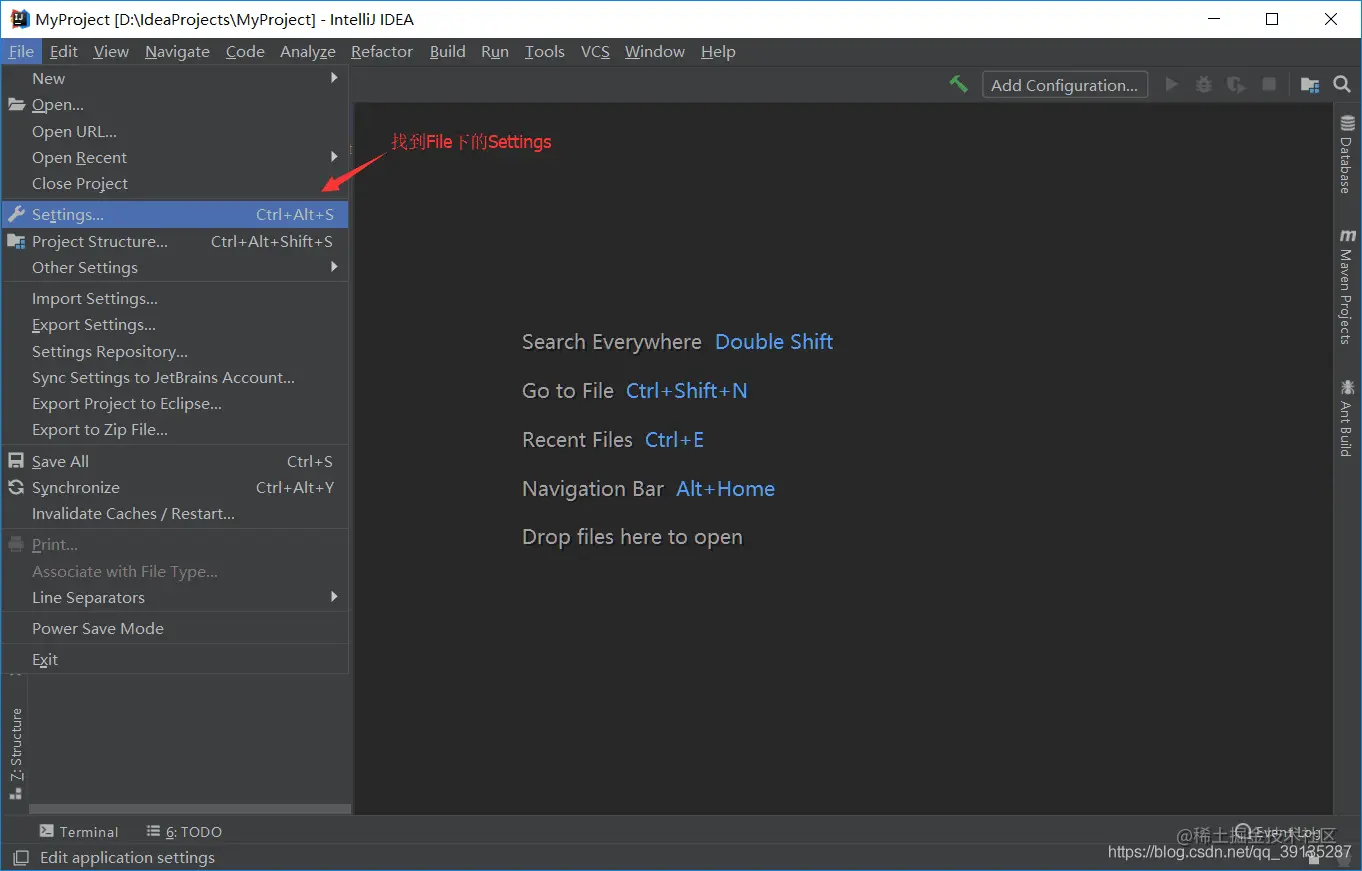
Task: Select Import Settings... menu entry
Action: (175, 298)
